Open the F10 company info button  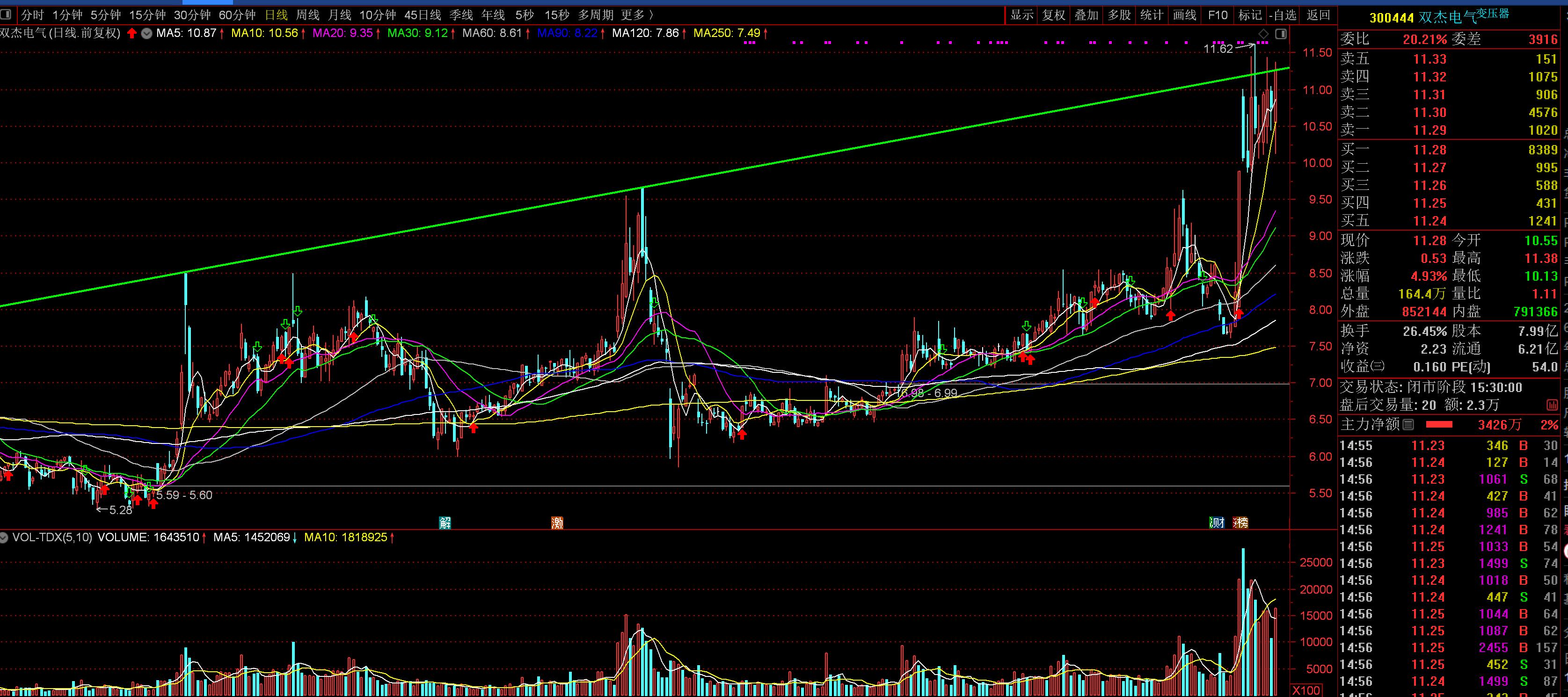1218,15
